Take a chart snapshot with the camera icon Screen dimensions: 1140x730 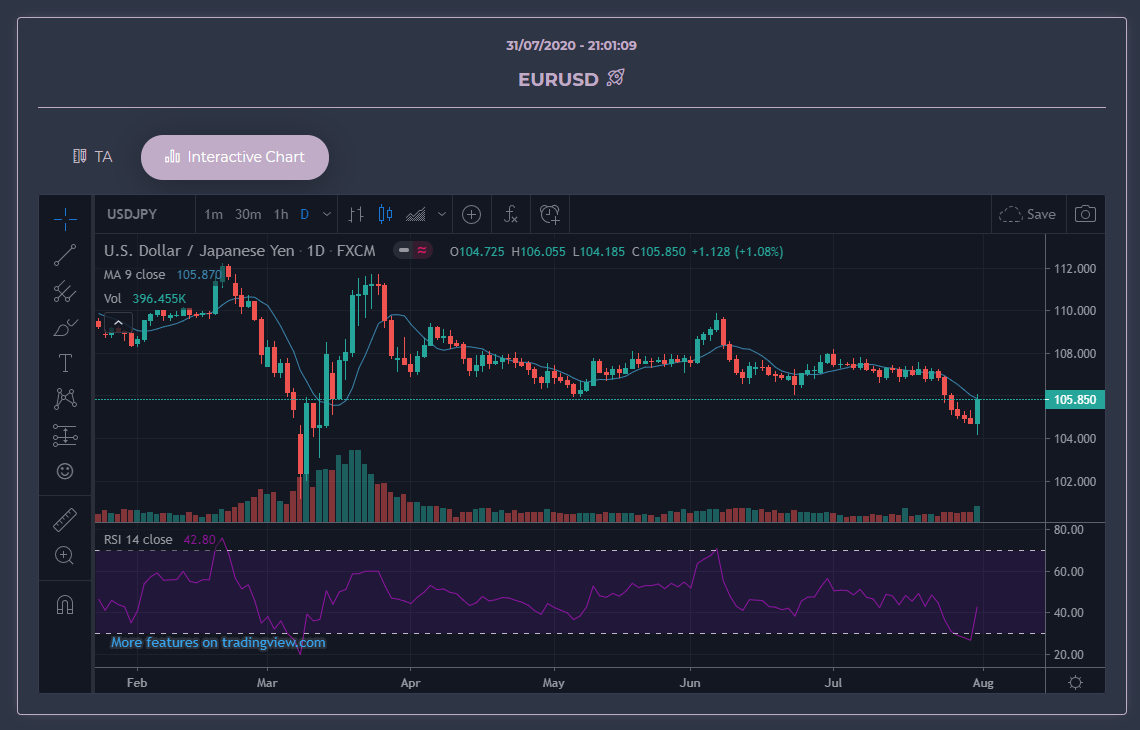[x=1085, y=214]
